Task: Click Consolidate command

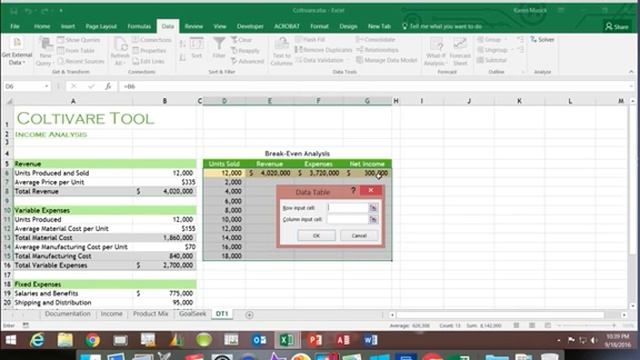Action: click(x=376, y=40)
